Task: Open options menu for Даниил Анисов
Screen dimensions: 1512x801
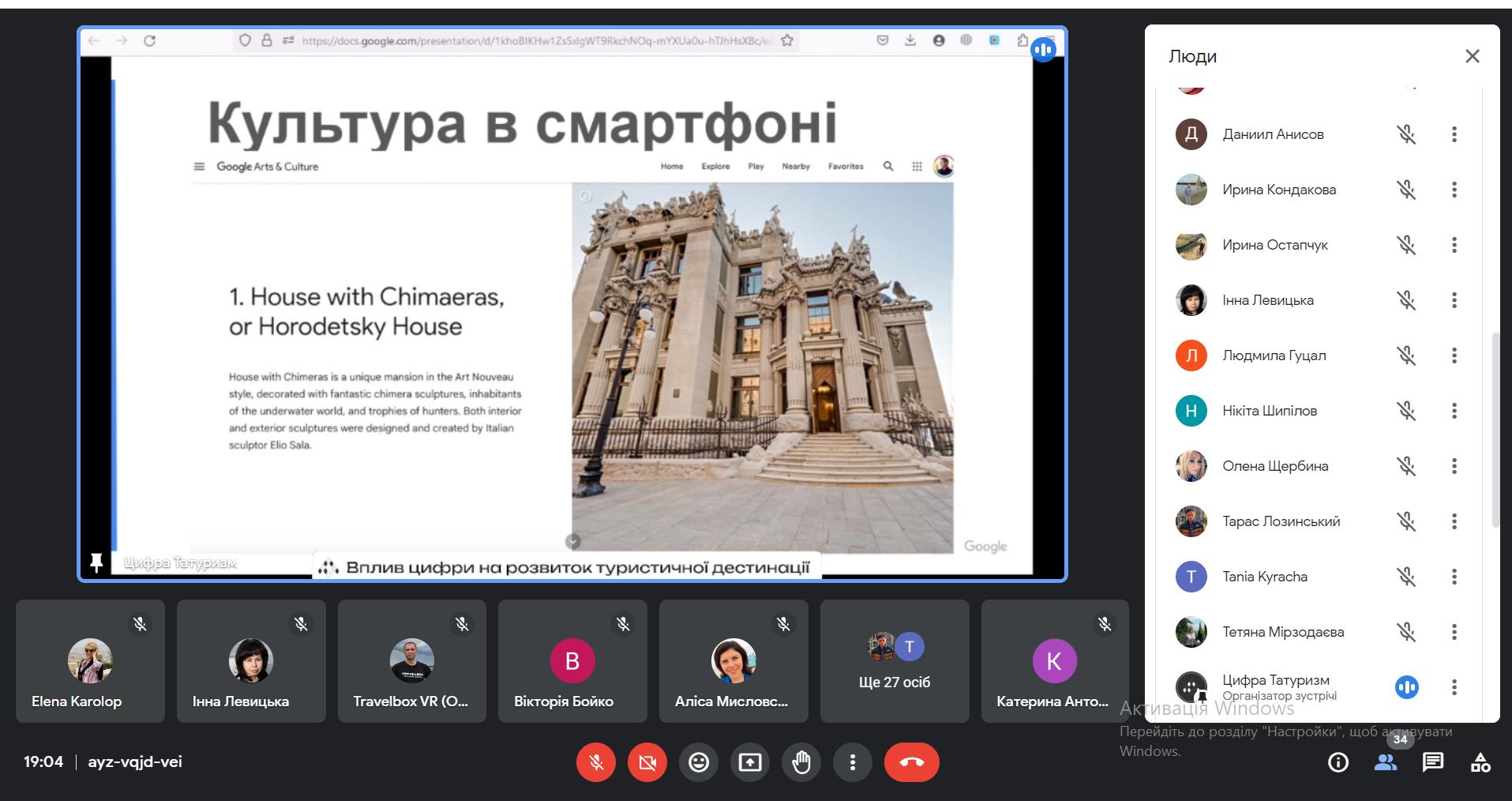Action: (x=1454, y=134)
